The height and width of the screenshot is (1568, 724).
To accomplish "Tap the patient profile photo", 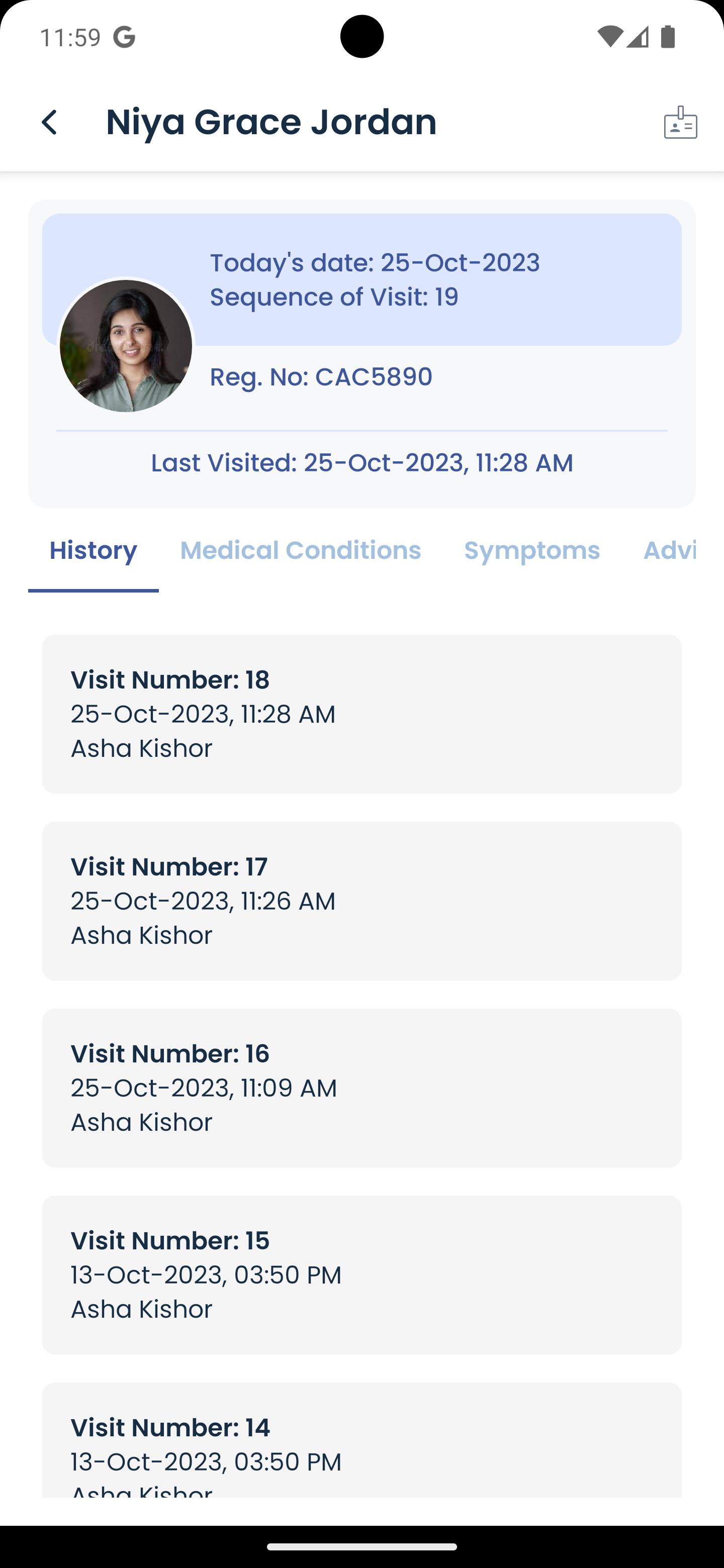I will [x=126, y=346].
